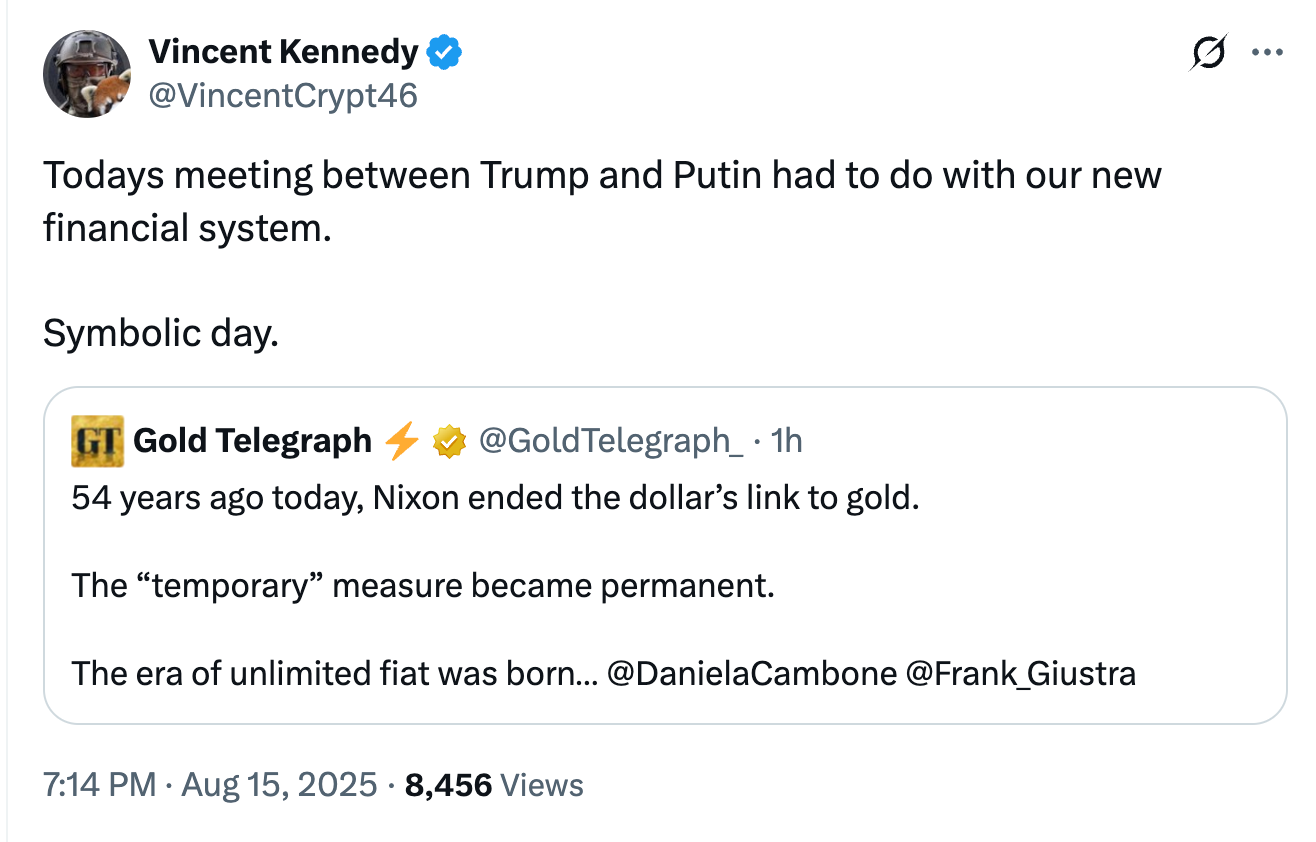Image resolution: width=1316 pixels, height=842 pixels.
Task: Click the 1h timestamp on the quoted post
Action: [x=784, y=440]
